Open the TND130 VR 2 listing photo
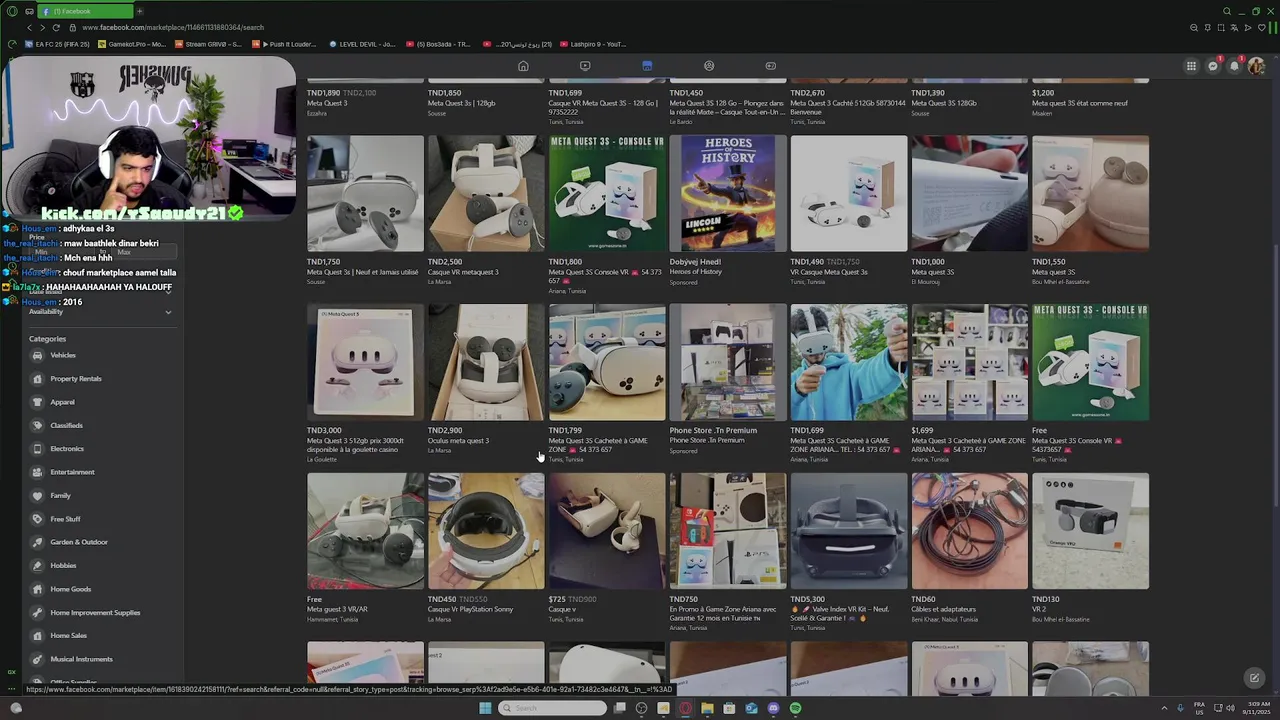The width and height of the screenshot is (1280, 720). (x=1091, y=531)
